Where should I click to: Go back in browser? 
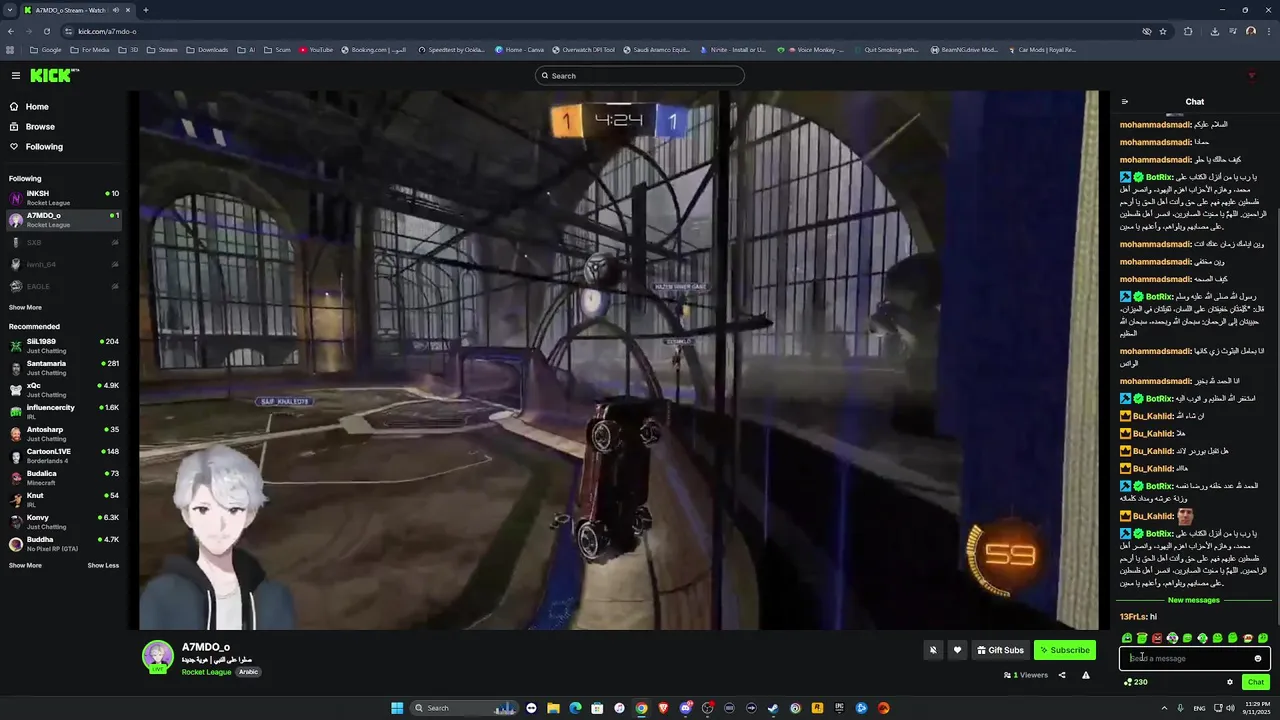pos(12,31)
